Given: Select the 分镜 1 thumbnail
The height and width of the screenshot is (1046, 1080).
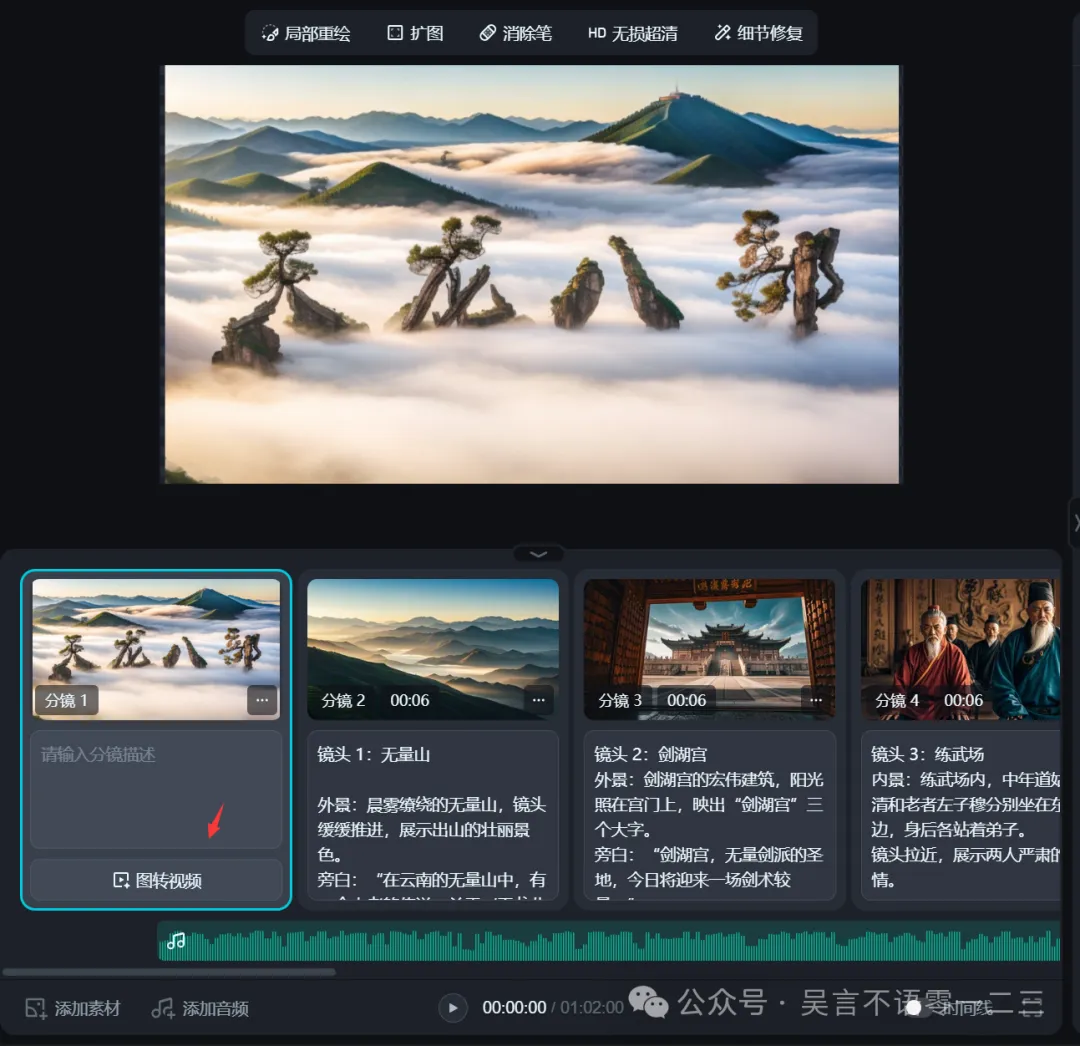Looking at the screenshot, I should 156,649.
